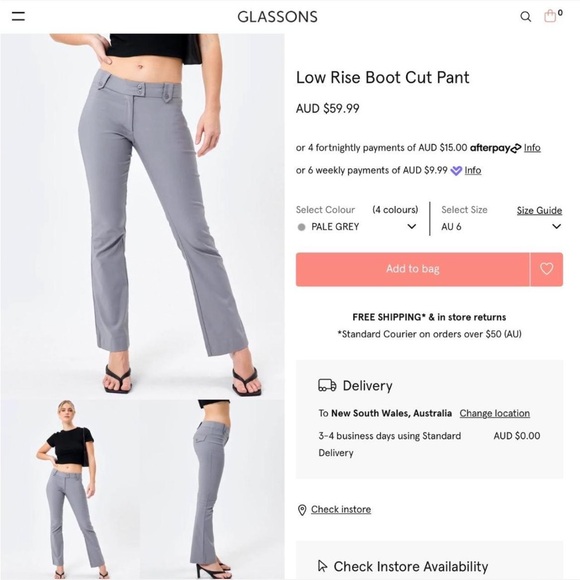Open the Size Guide link

(539, 210)
